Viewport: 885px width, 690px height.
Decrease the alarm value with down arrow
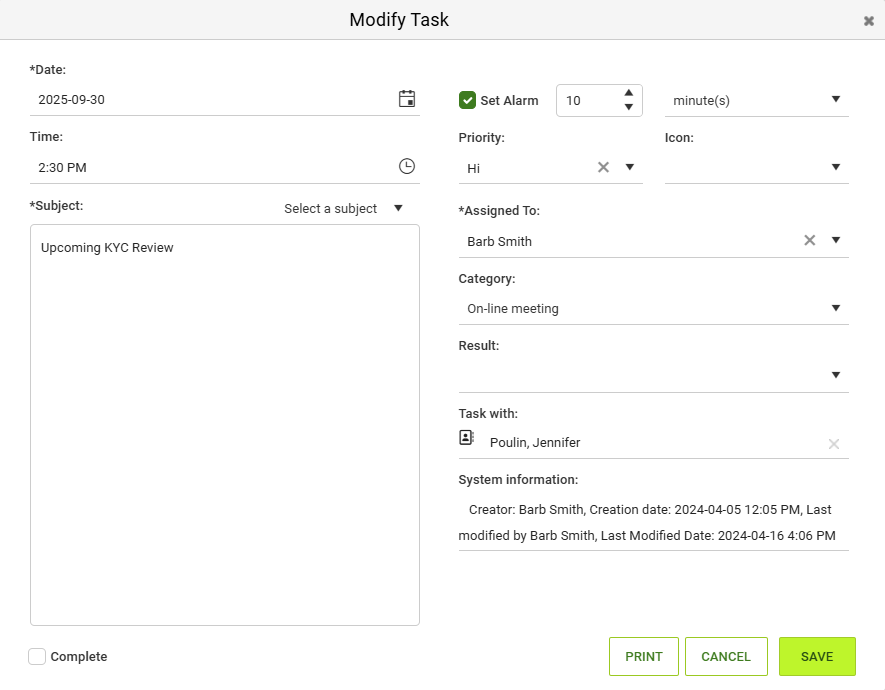[x=629, y=107]
